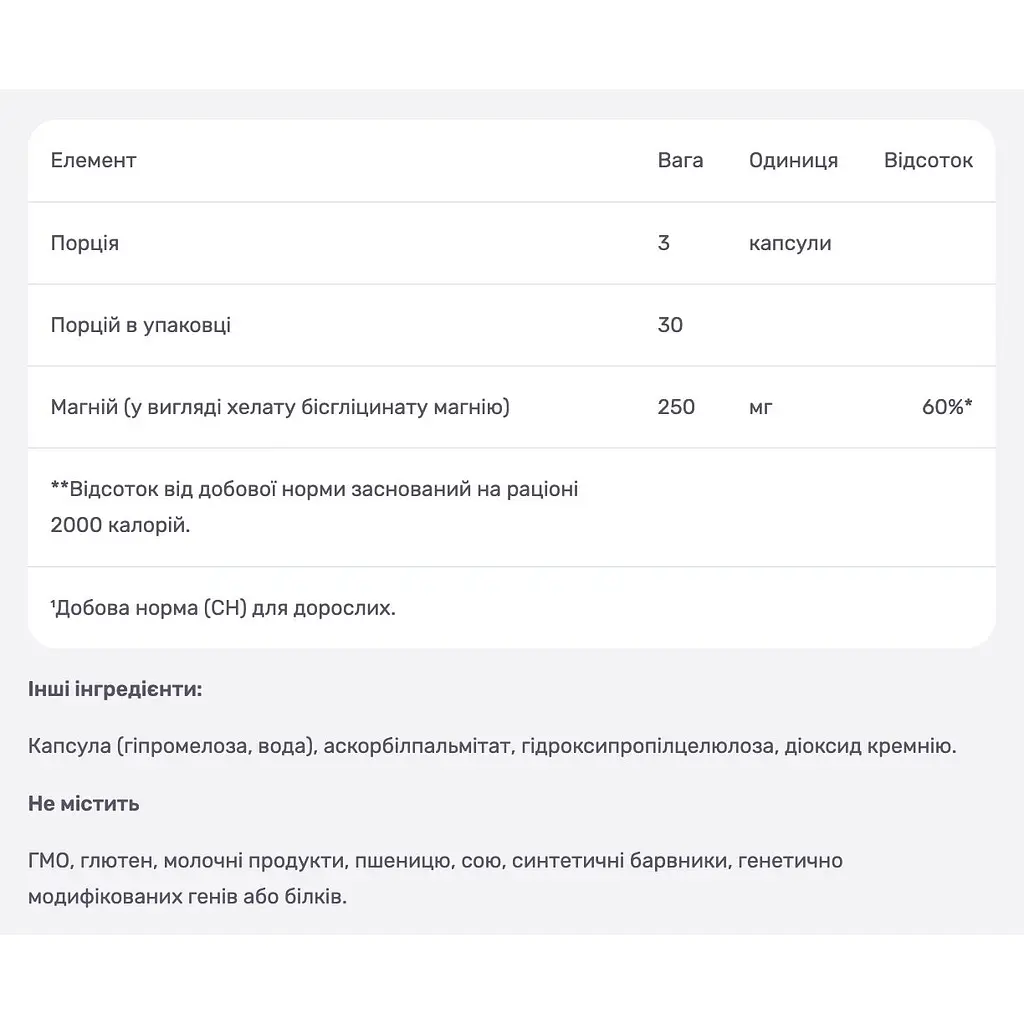Viewport: 1024px width, 1024px height.
Task: Select the Порція row label
Action: pyautogui.click(x=85, y=243)
